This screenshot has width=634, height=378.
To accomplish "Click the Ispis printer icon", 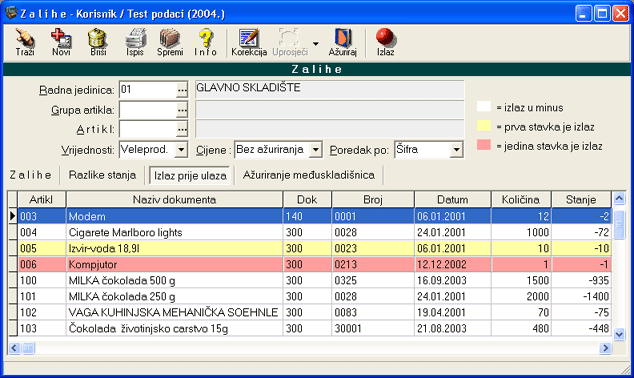I will point(135,42).
